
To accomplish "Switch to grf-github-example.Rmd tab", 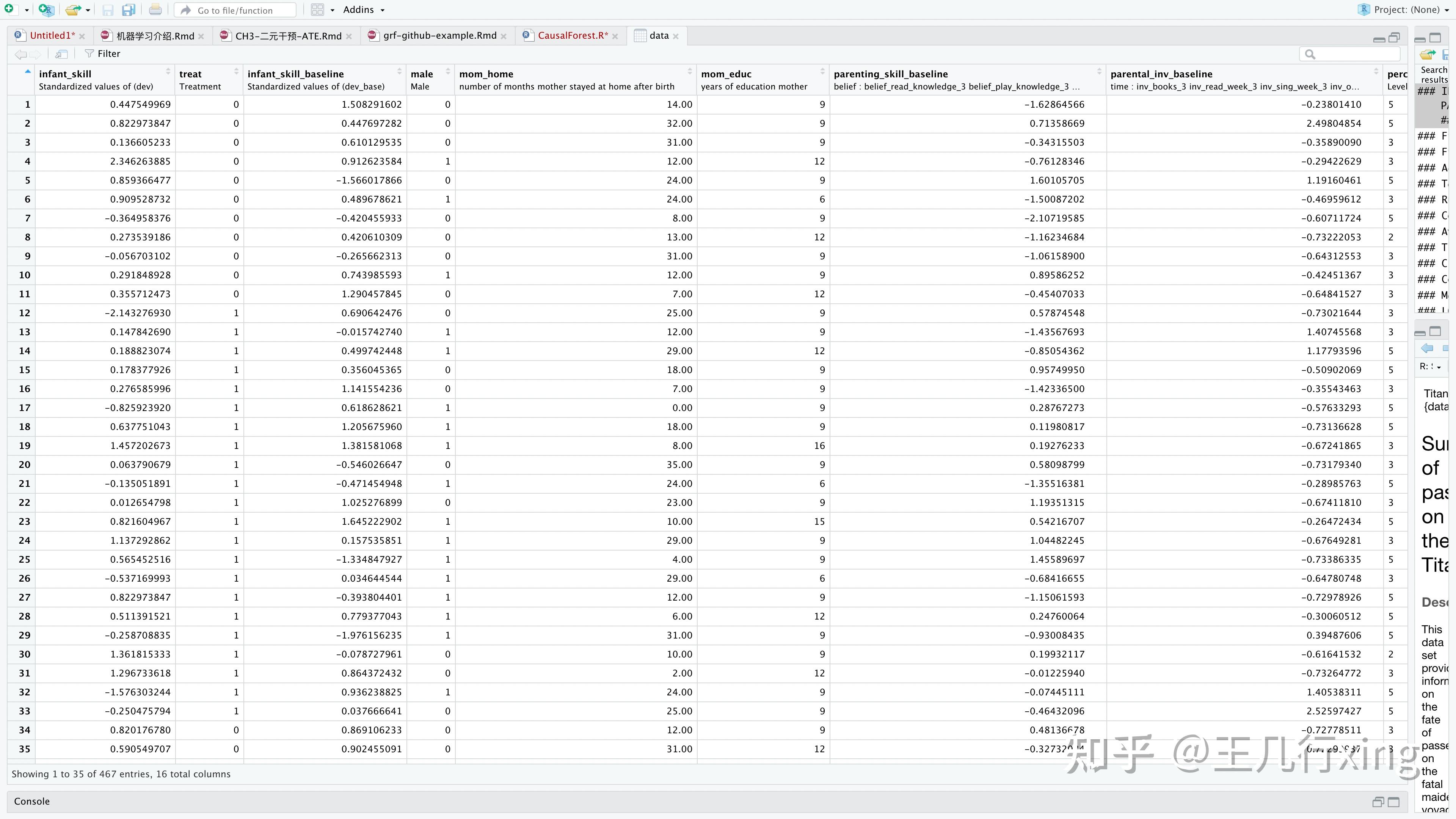I will click(439, 36).
